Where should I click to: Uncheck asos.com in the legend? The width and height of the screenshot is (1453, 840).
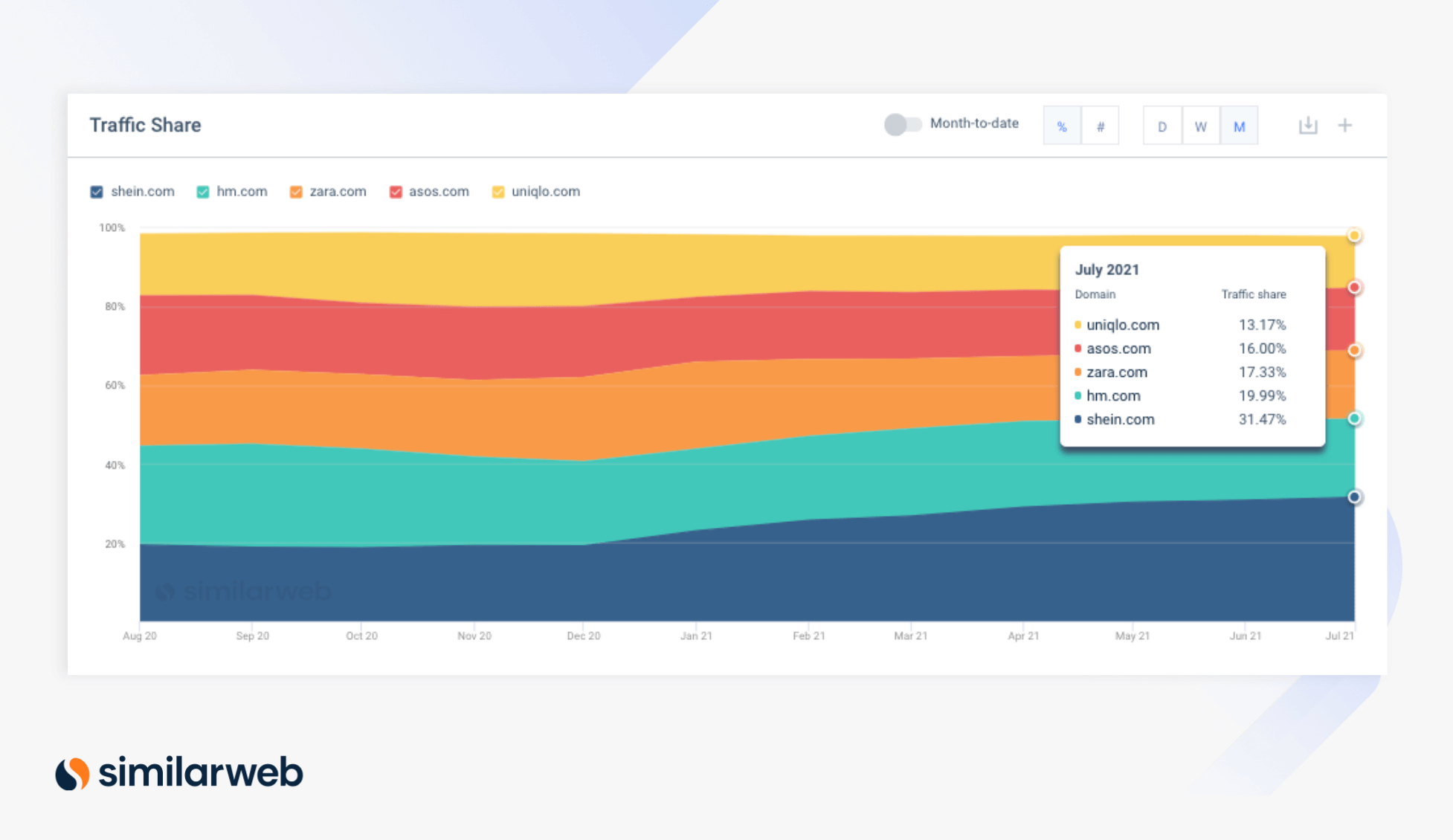(396, 192)
